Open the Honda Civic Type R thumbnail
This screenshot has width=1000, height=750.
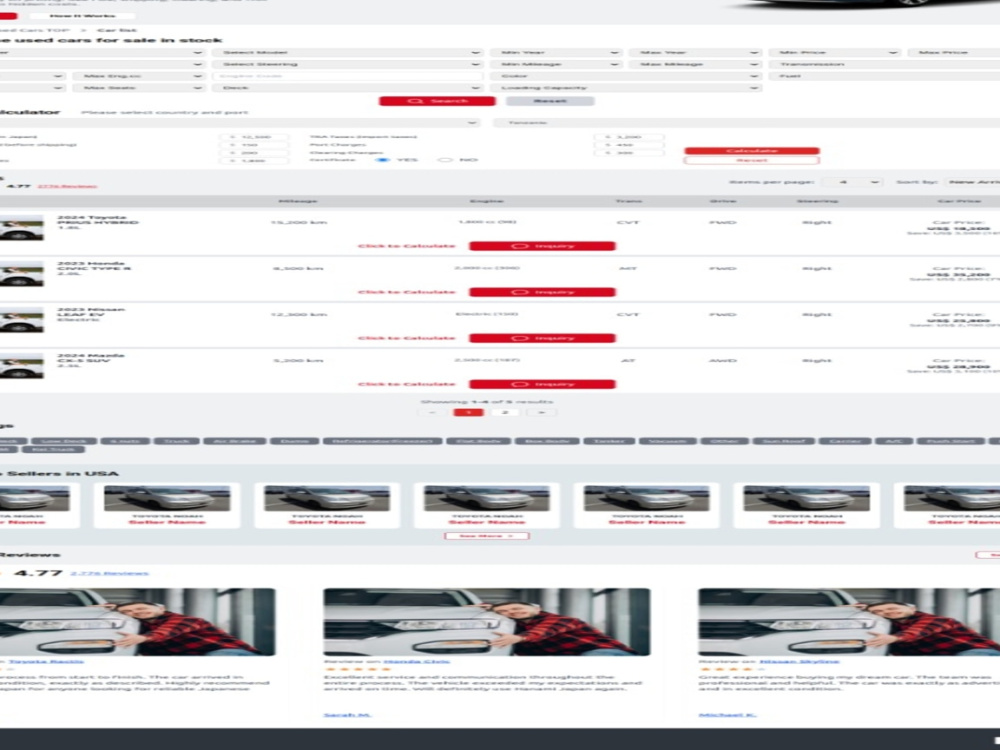(x=21, y=274)
